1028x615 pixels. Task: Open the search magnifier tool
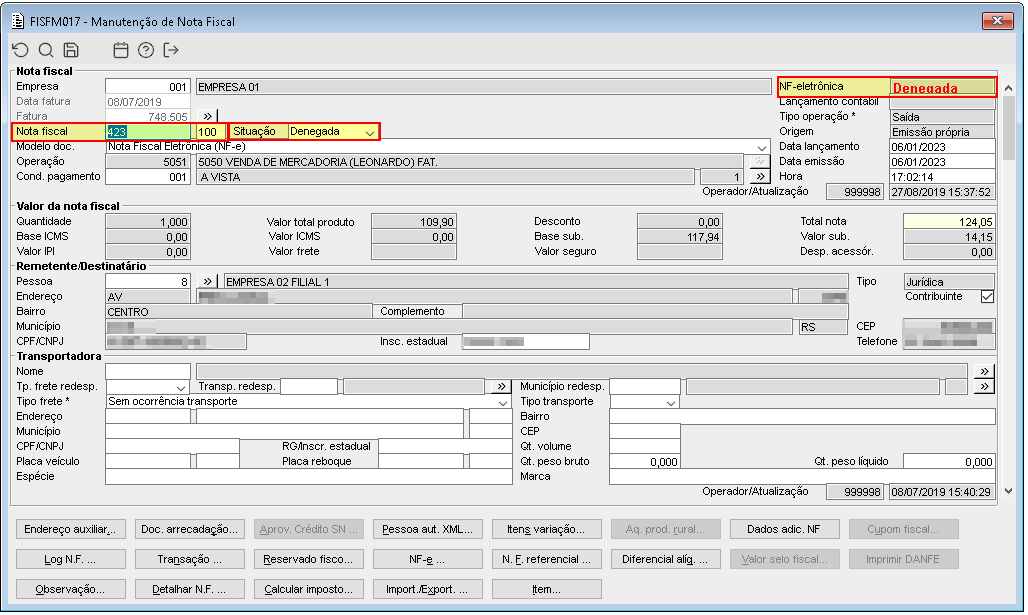[x=45, y=50]
